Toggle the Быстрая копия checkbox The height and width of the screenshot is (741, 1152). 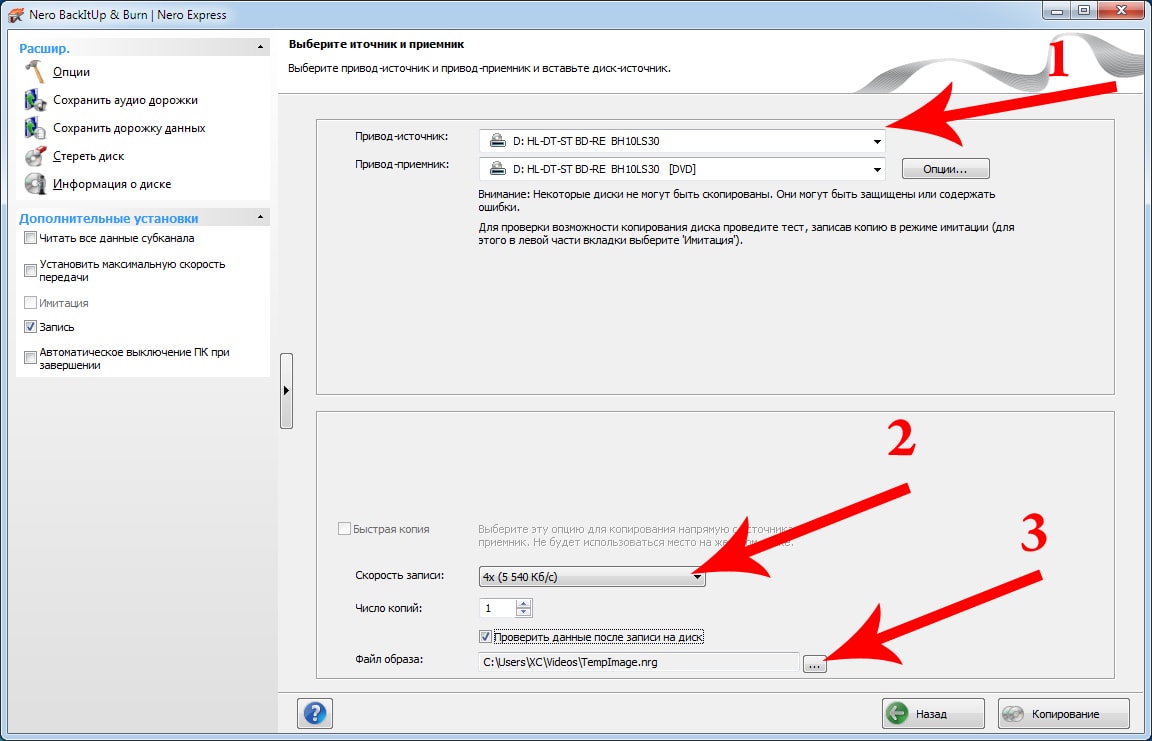pyautogui.click(x=344, y=529)
